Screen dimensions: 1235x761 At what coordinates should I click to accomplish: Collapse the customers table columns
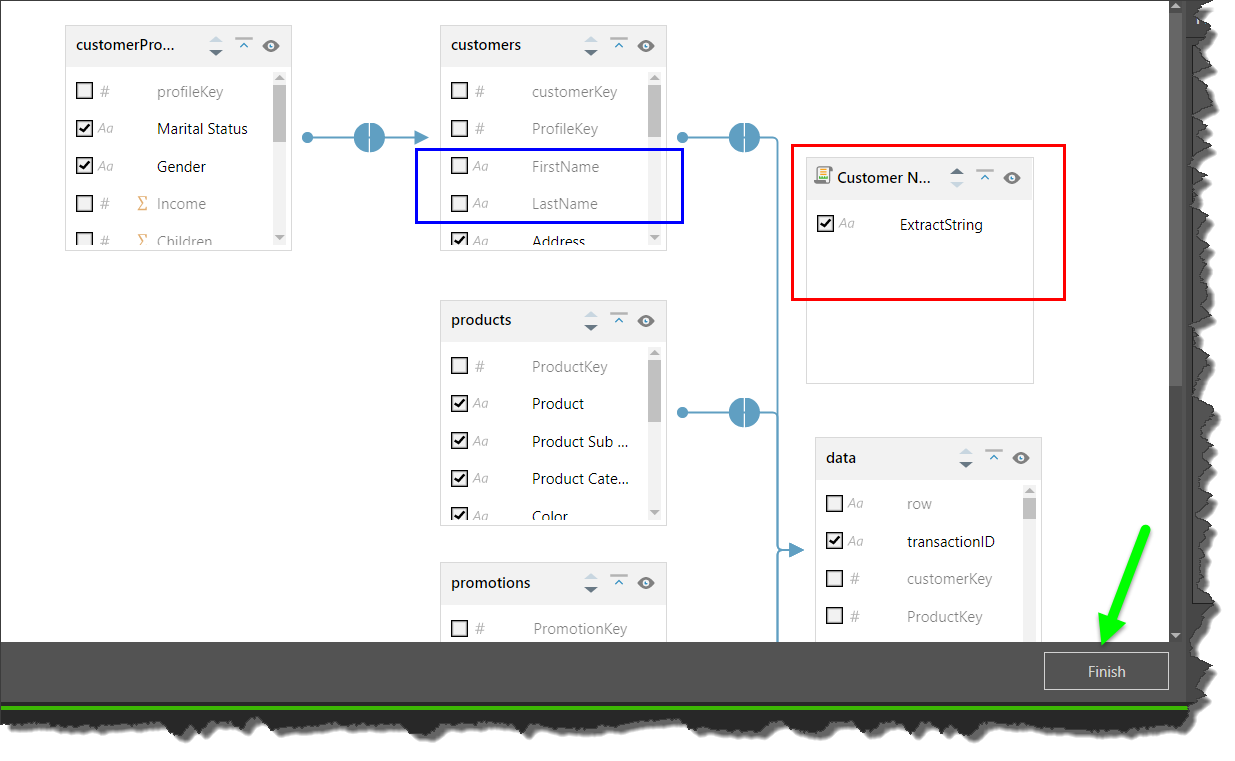(x=619, y=45)
